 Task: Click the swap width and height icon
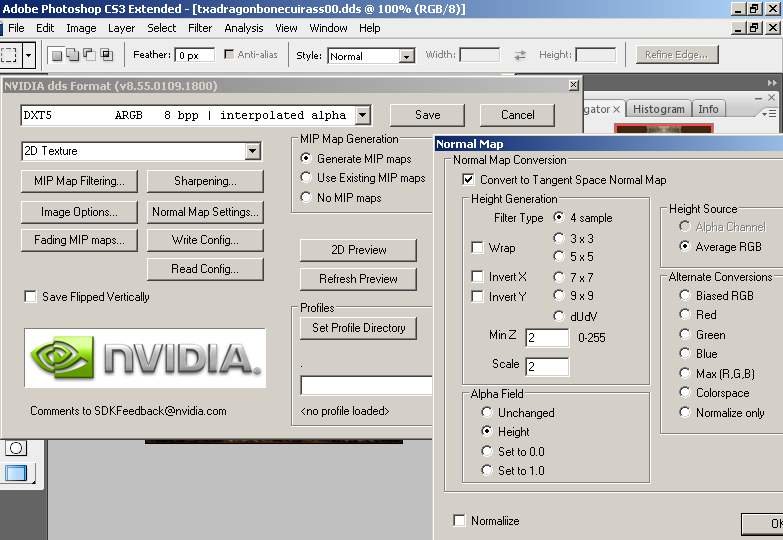(x=520, y=55)
